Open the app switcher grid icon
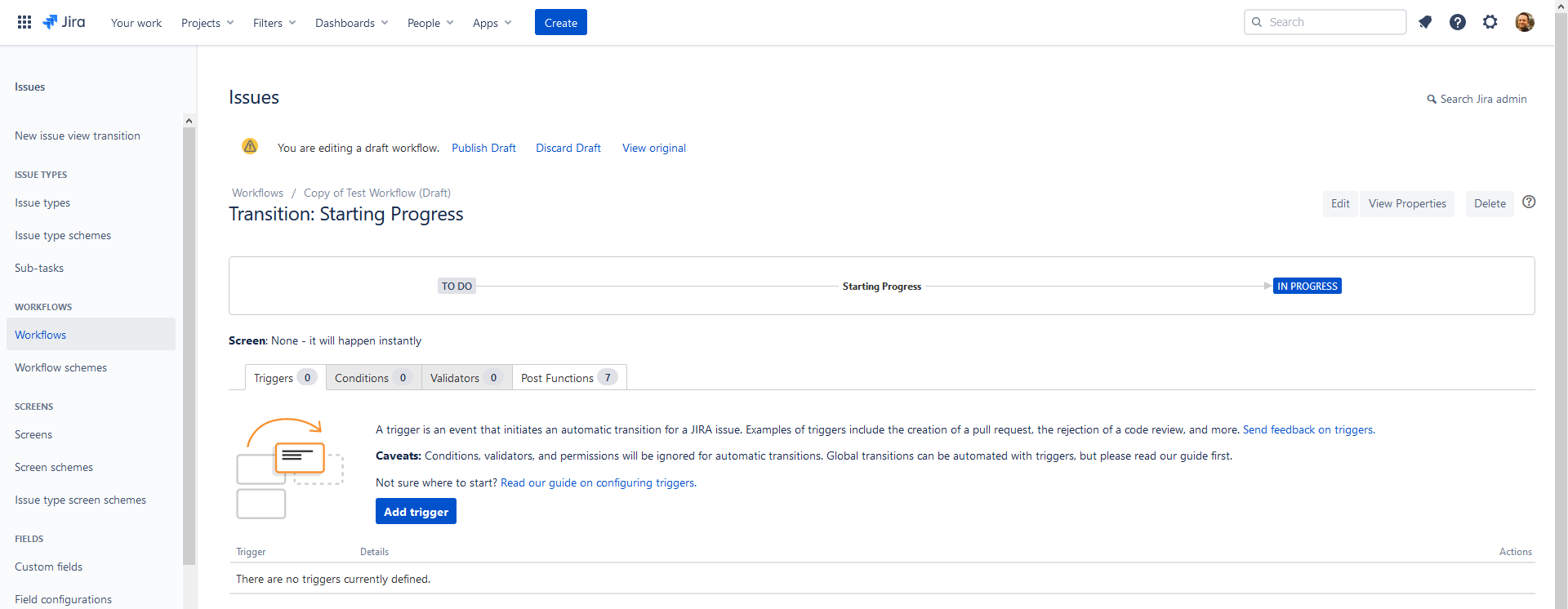This screenshot has height=609, width=1568. (24, 22)
